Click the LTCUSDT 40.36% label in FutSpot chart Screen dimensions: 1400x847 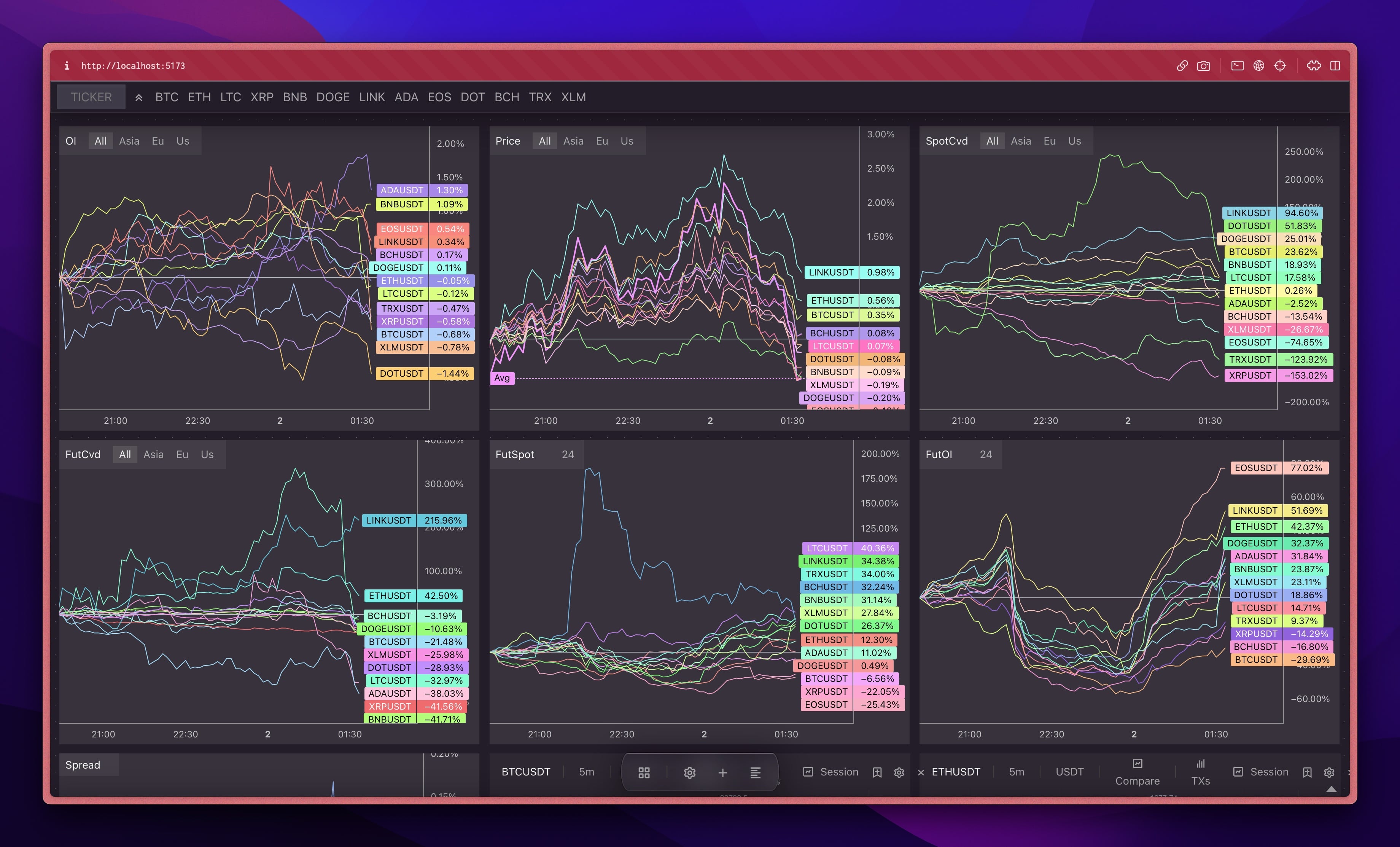coord(851,548)
